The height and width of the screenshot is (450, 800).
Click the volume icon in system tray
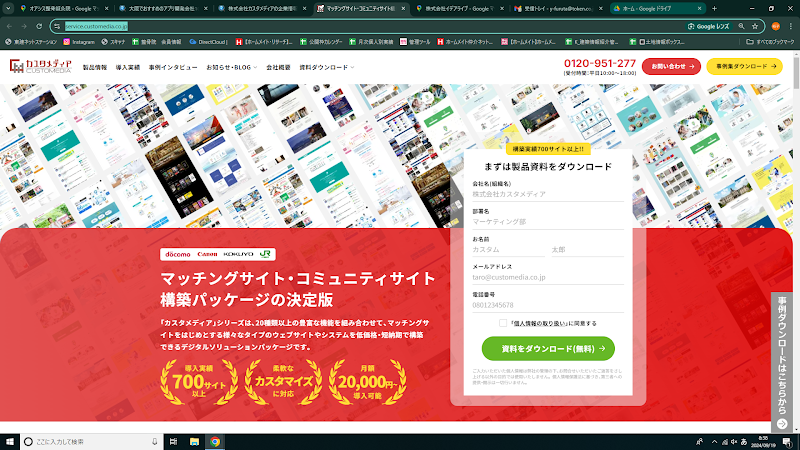(x=734, y=442)
